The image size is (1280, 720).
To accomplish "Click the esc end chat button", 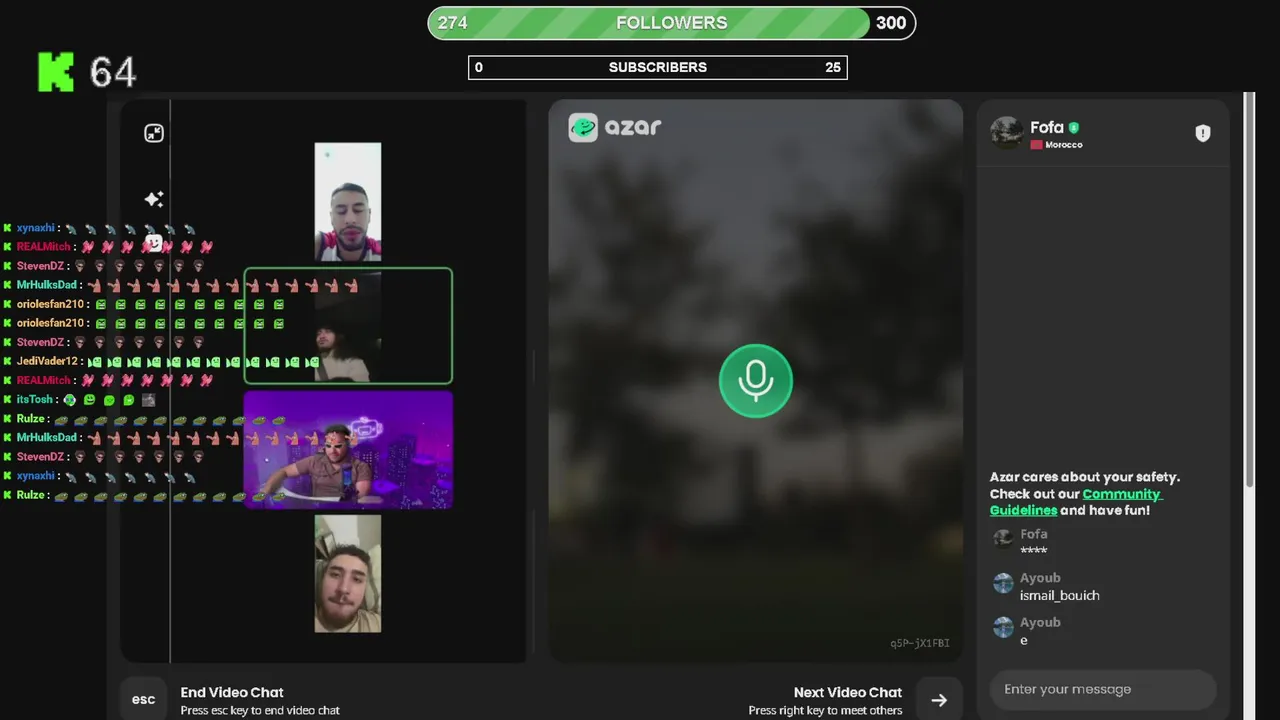I will pos(143,699).
